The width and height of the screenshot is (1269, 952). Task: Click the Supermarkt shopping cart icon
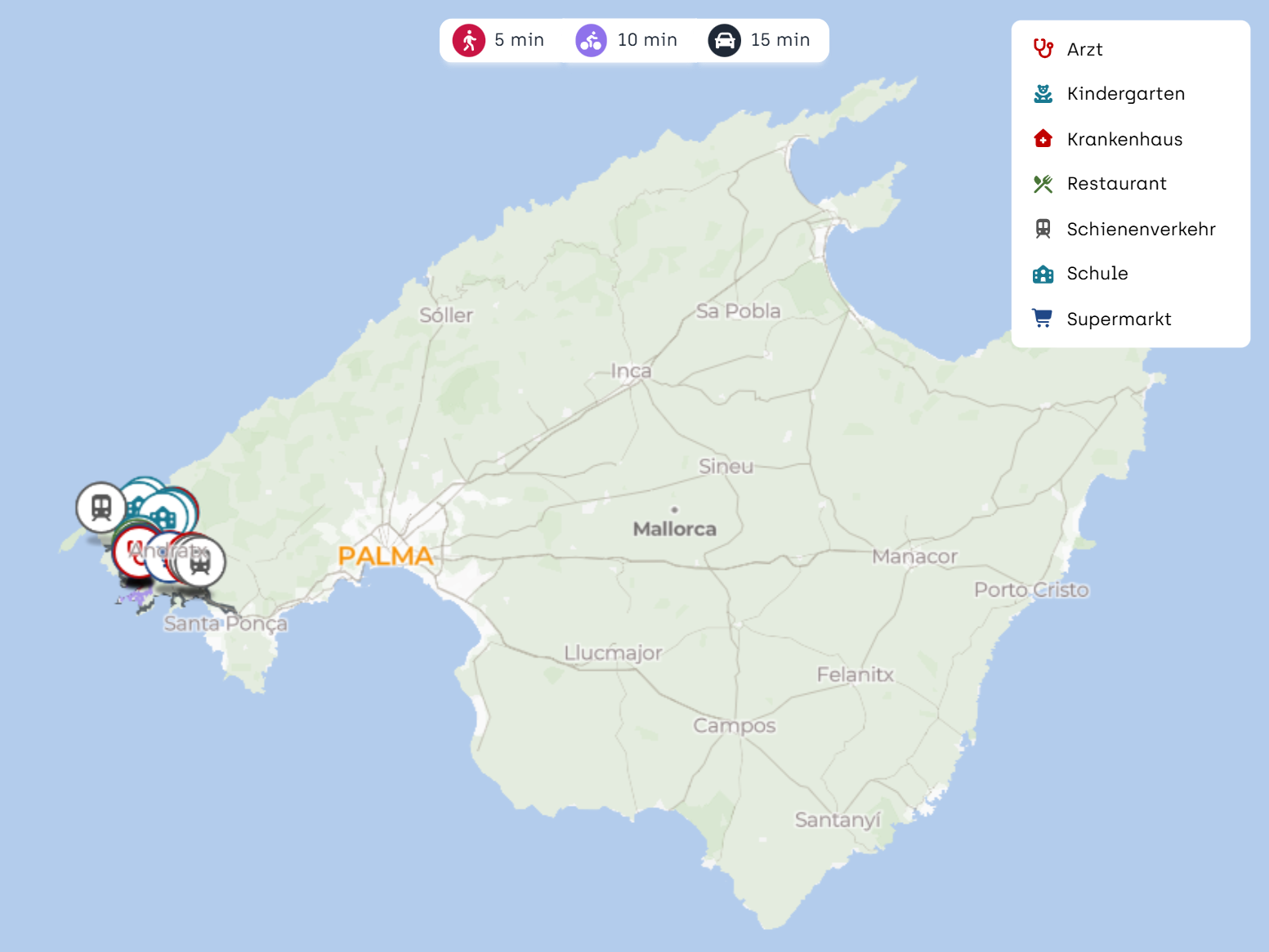1043,319
